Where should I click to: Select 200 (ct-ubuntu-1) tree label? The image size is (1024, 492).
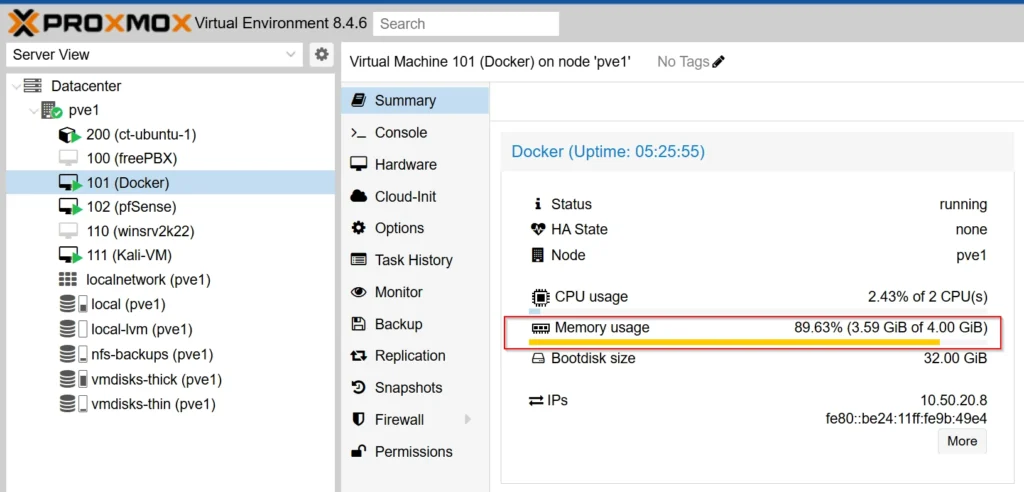(x=141, y=135)
